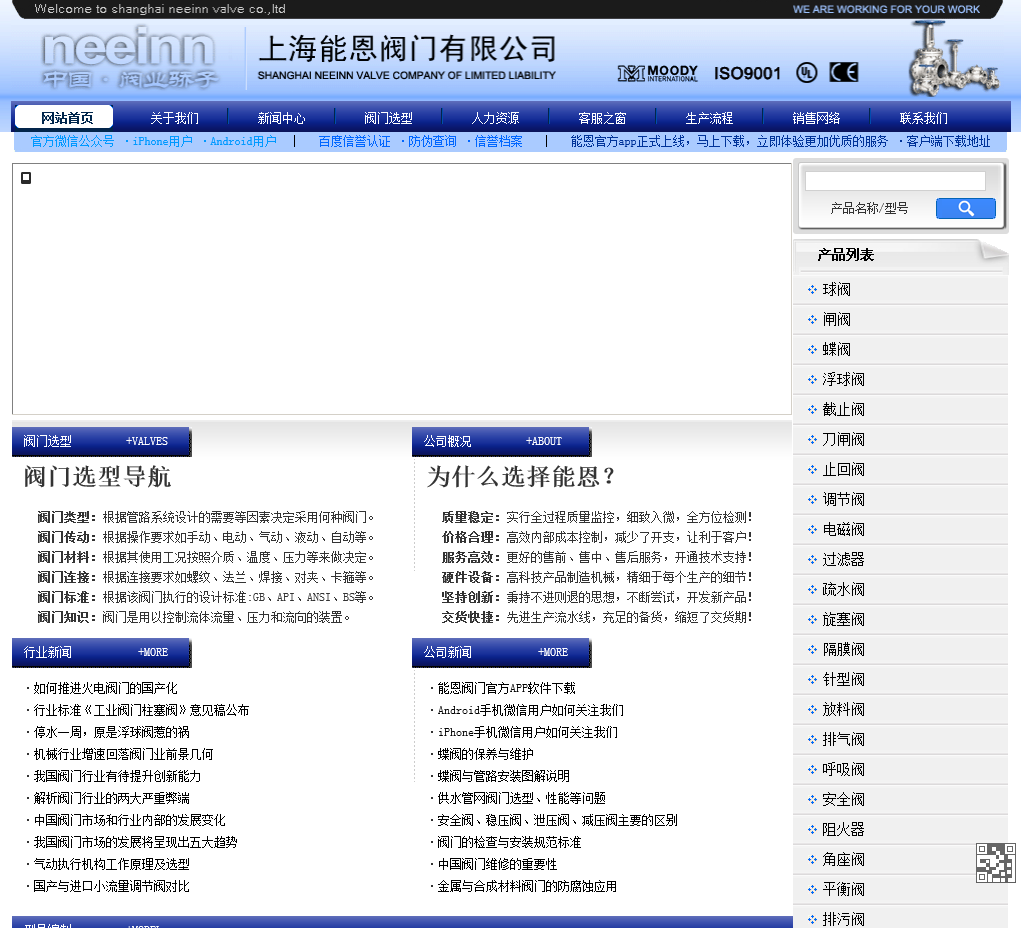The height and width of the screenshot is (928, 1021).
Task: Open 百度信誉认证 link
Action: point(354,141)
